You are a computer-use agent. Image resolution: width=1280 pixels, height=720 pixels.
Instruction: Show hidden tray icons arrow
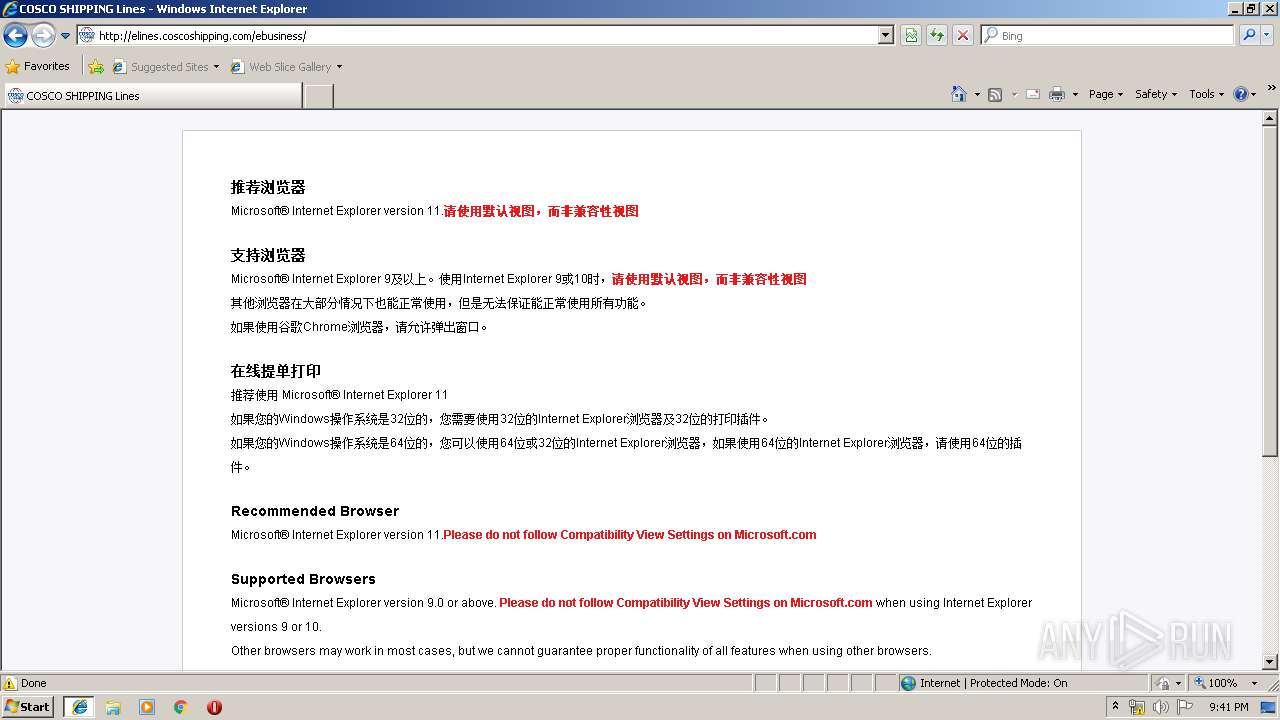[x=1115, y=707]
